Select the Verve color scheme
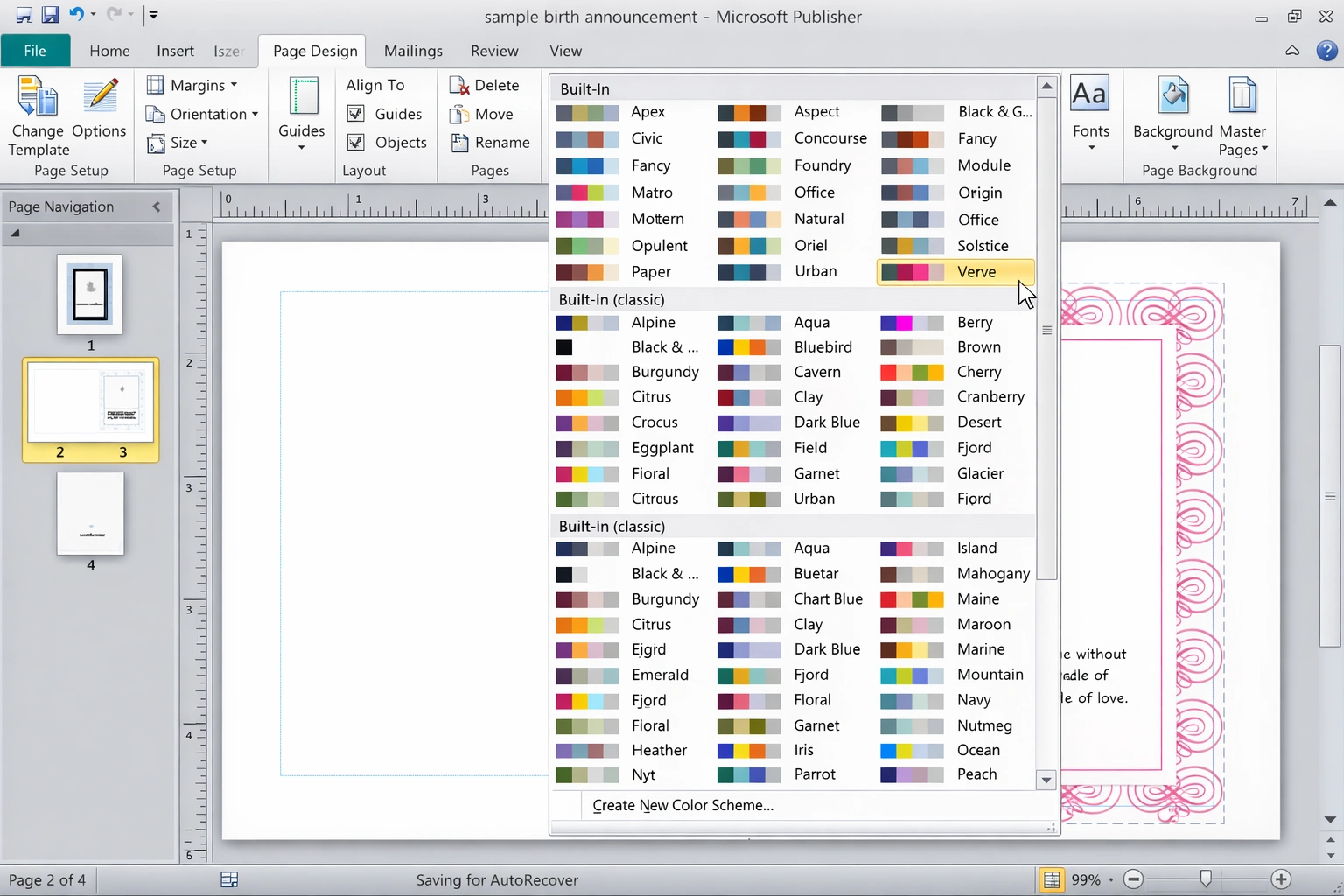Screen dimensions: 1344x896 click(954, 272)
